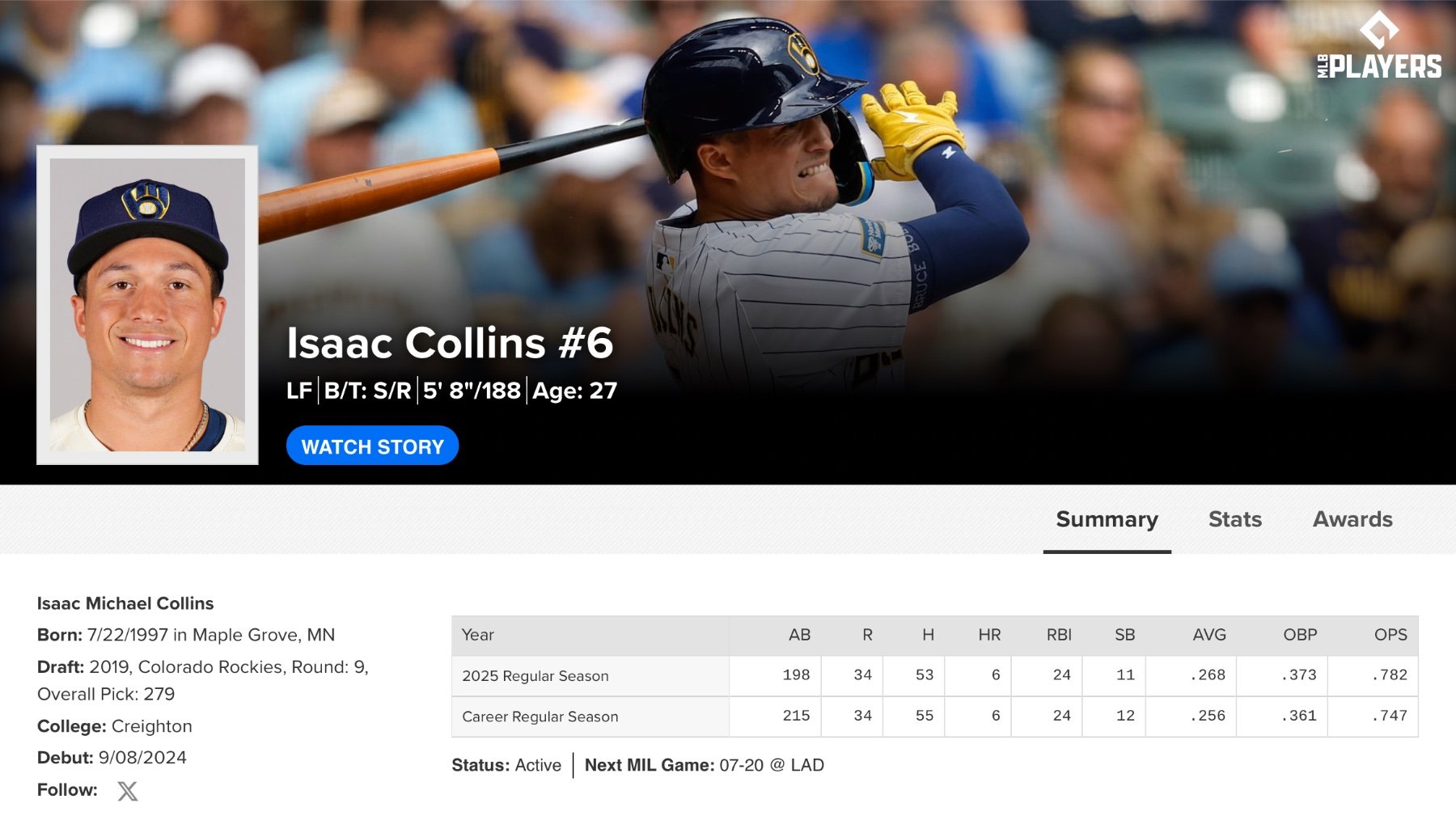Go to the Awards tab

(1352, 519)
